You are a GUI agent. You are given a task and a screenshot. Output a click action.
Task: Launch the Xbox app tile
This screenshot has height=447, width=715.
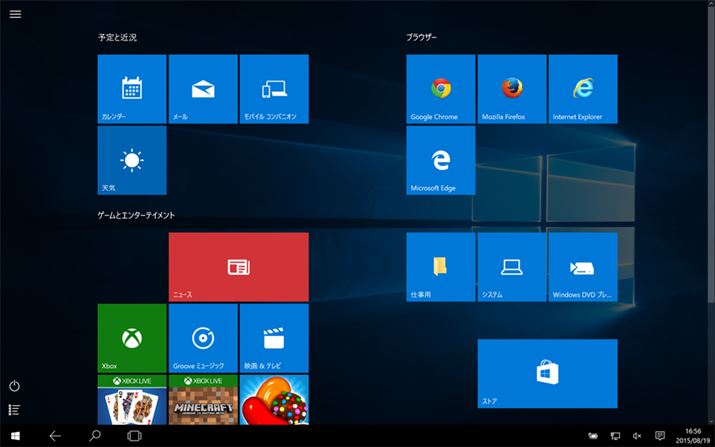pyautogui.click(x=132, y=338)
